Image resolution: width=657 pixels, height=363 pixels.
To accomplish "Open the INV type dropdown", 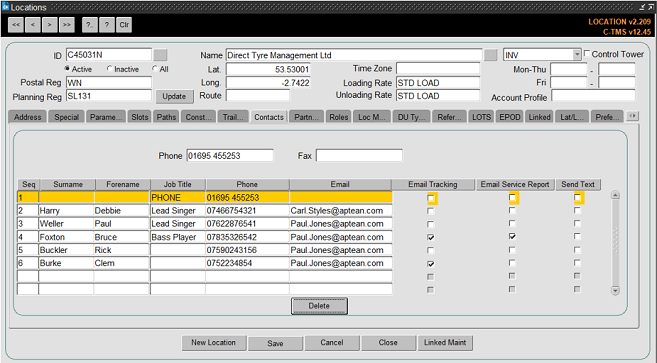I will tap(577, 55).
